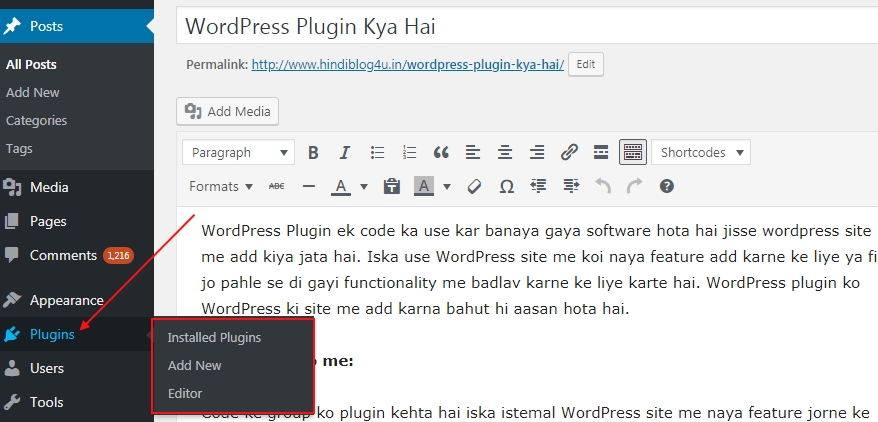This screenshot has height=422, width=878.
Task: Apply italic formatting in editor toolbar
Action: (x=345, y=152)
